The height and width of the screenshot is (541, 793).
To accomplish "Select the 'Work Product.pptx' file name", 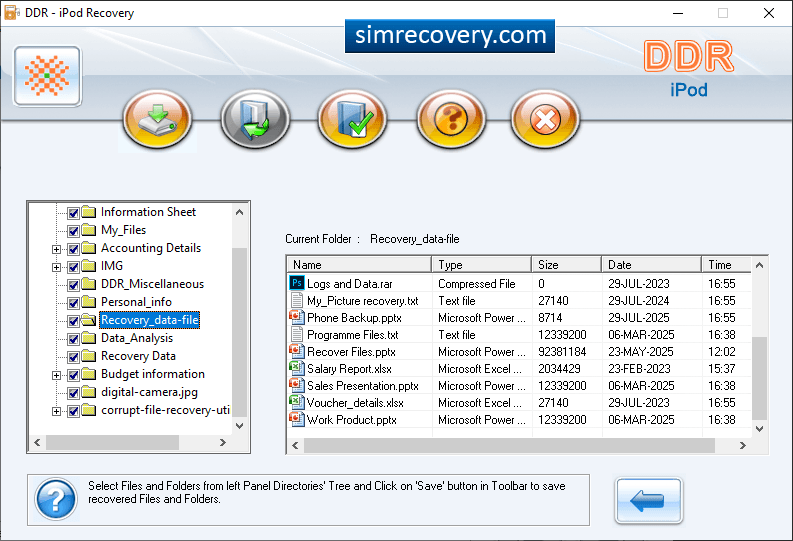I will tap(351, 420).
